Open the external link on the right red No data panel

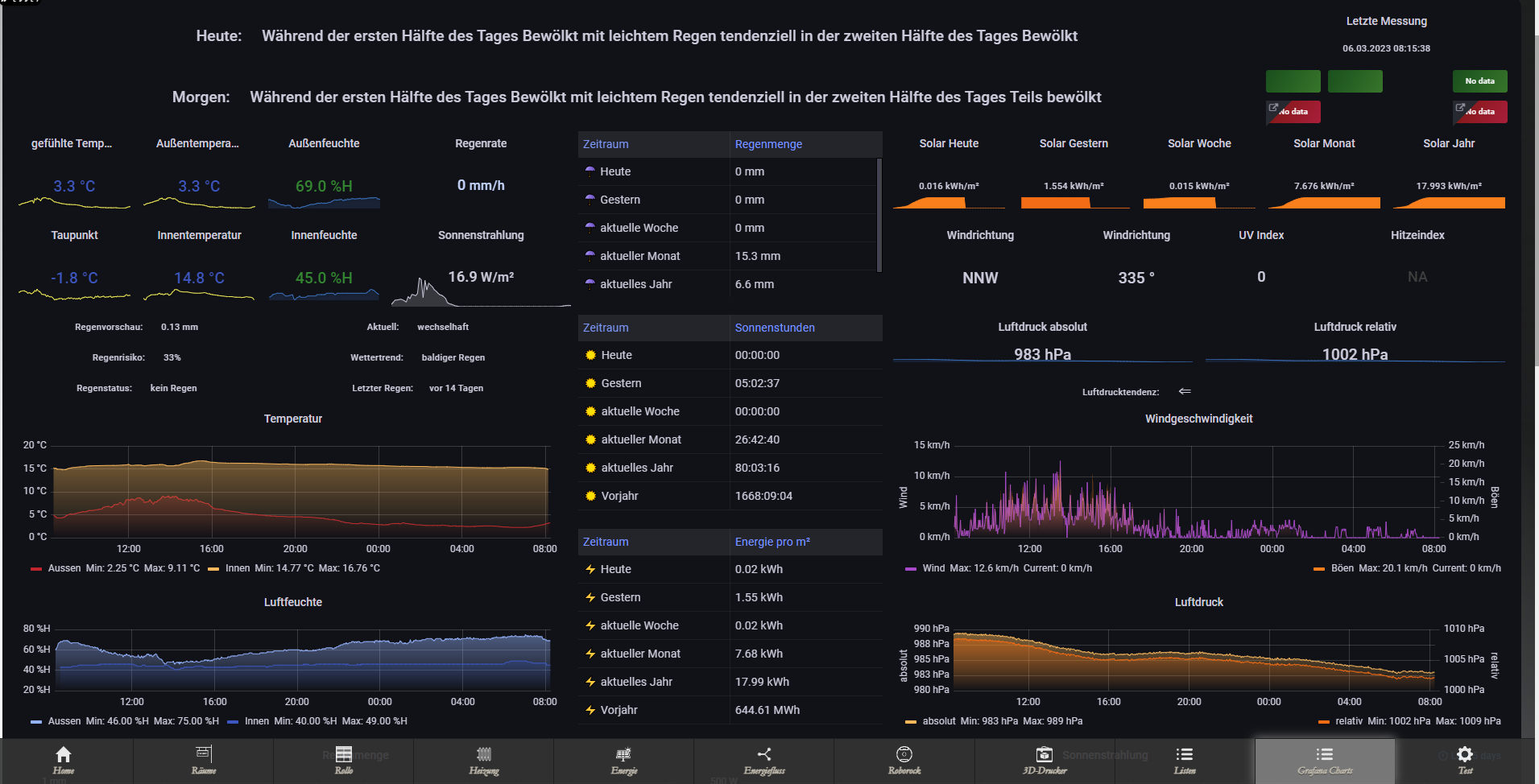[x=1460, y=107]
